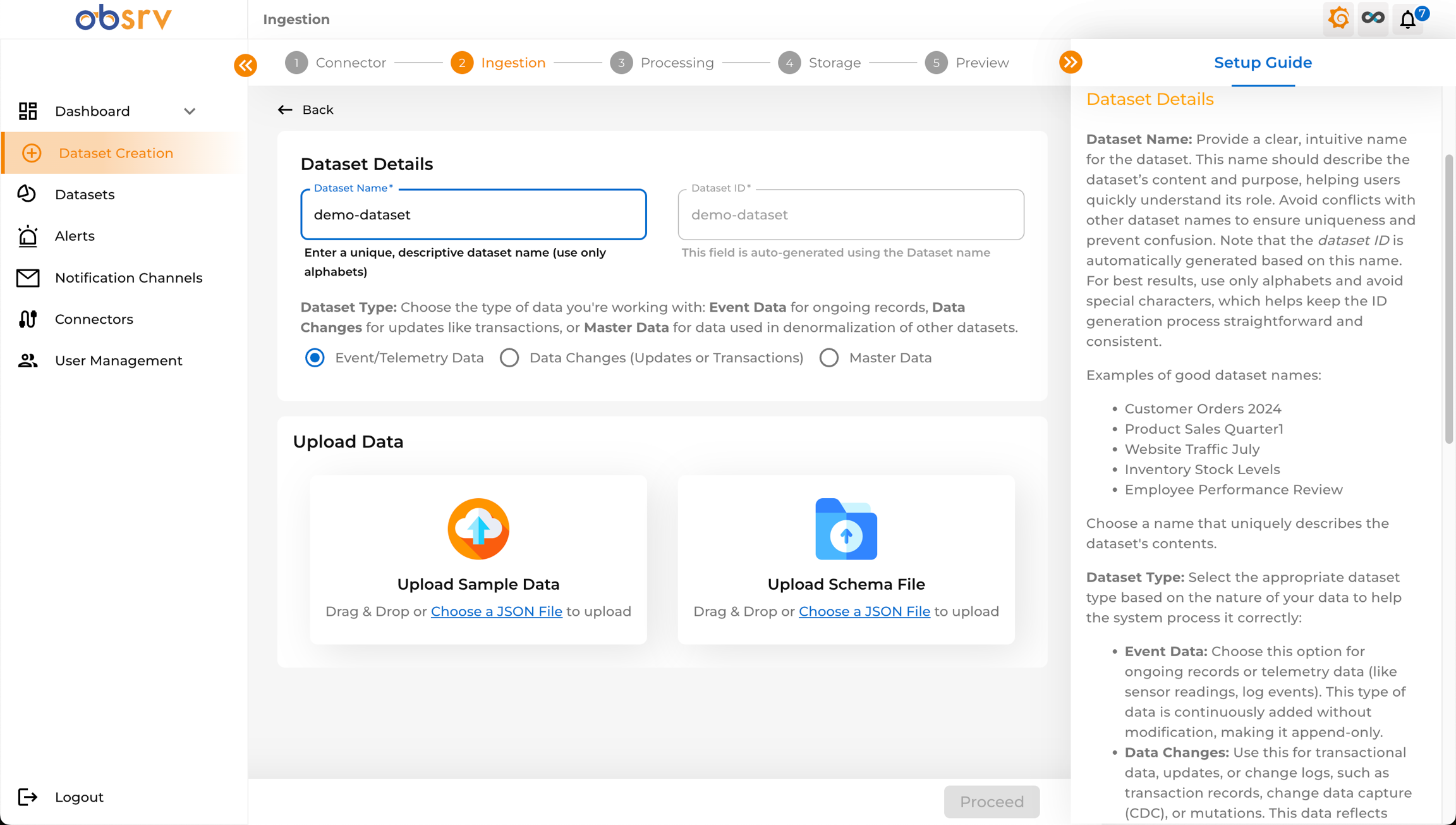Collapse the Setup Guide panel arrow button
Viewport: 1456px width, 825px height.
point(1071,62)
